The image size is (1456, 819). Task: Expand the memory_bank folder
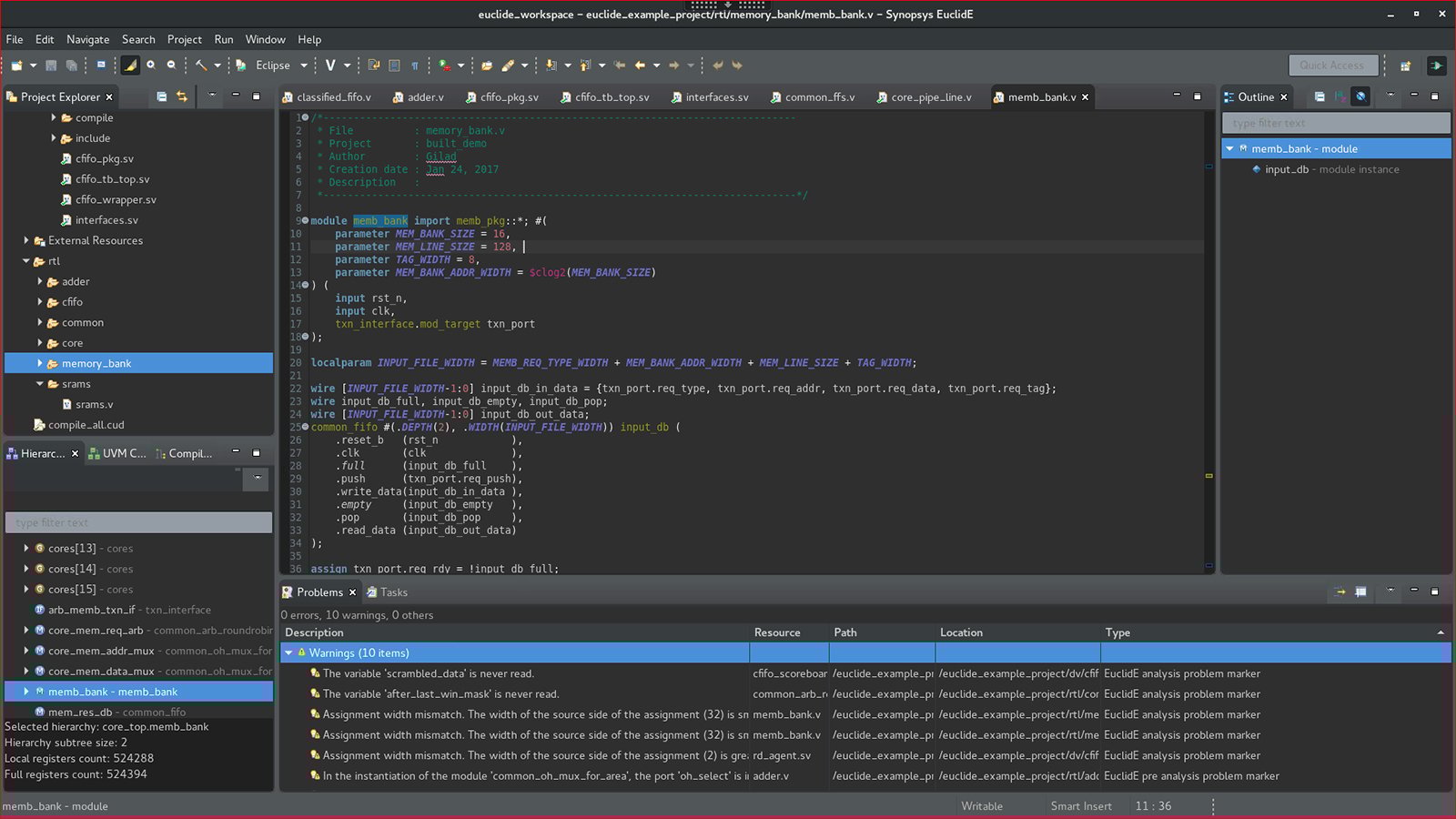coord(40,363)
